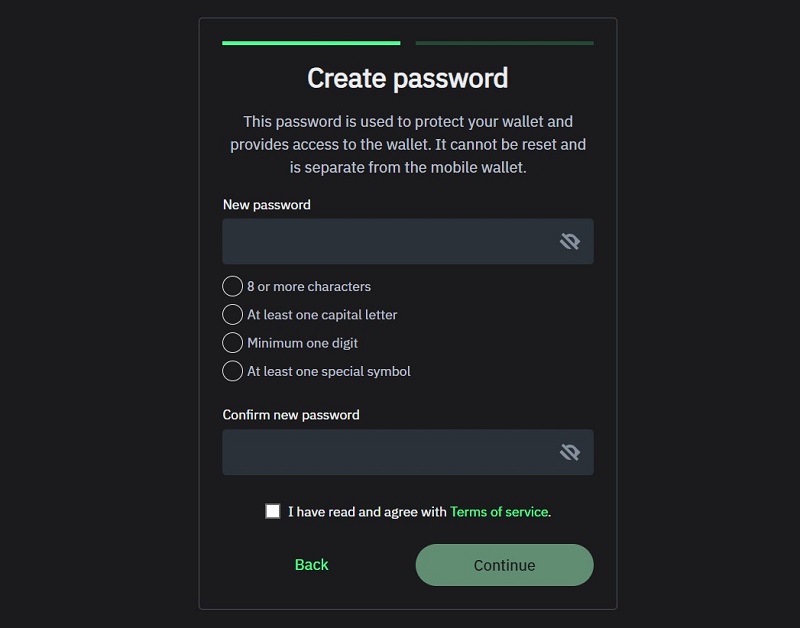Click the New password label text
This screenshot has height=628, width=800.
(266, 204)
